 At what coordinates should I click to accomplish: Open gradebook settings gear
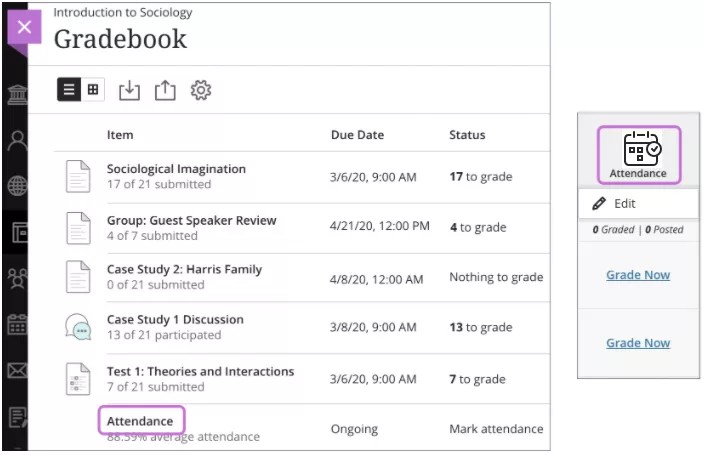(201, 91)
